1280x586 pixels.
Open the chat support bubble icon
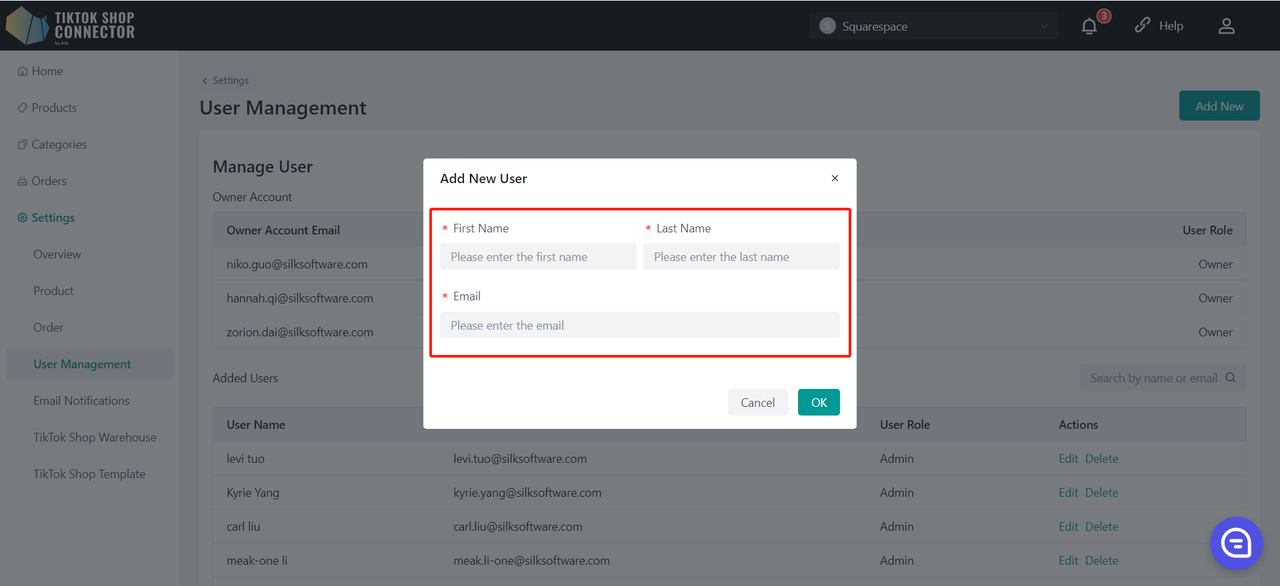click(1236, 543)
